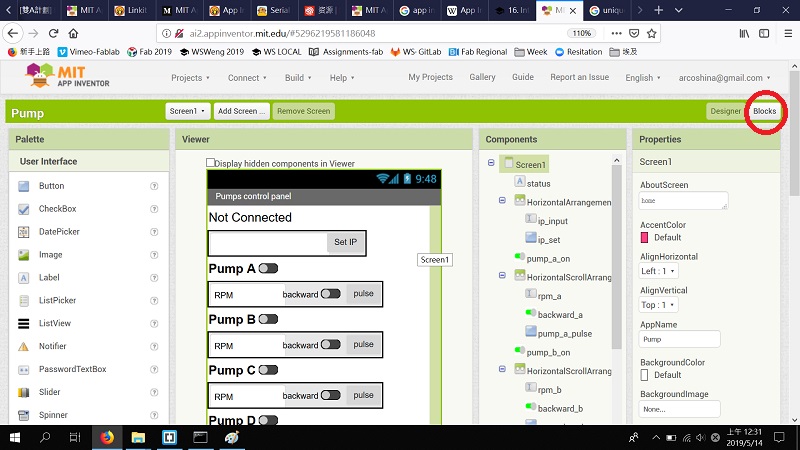The image size is (800, 450).
Task: Pick the BackgroundColor swatch
Action: click(644, 375)
